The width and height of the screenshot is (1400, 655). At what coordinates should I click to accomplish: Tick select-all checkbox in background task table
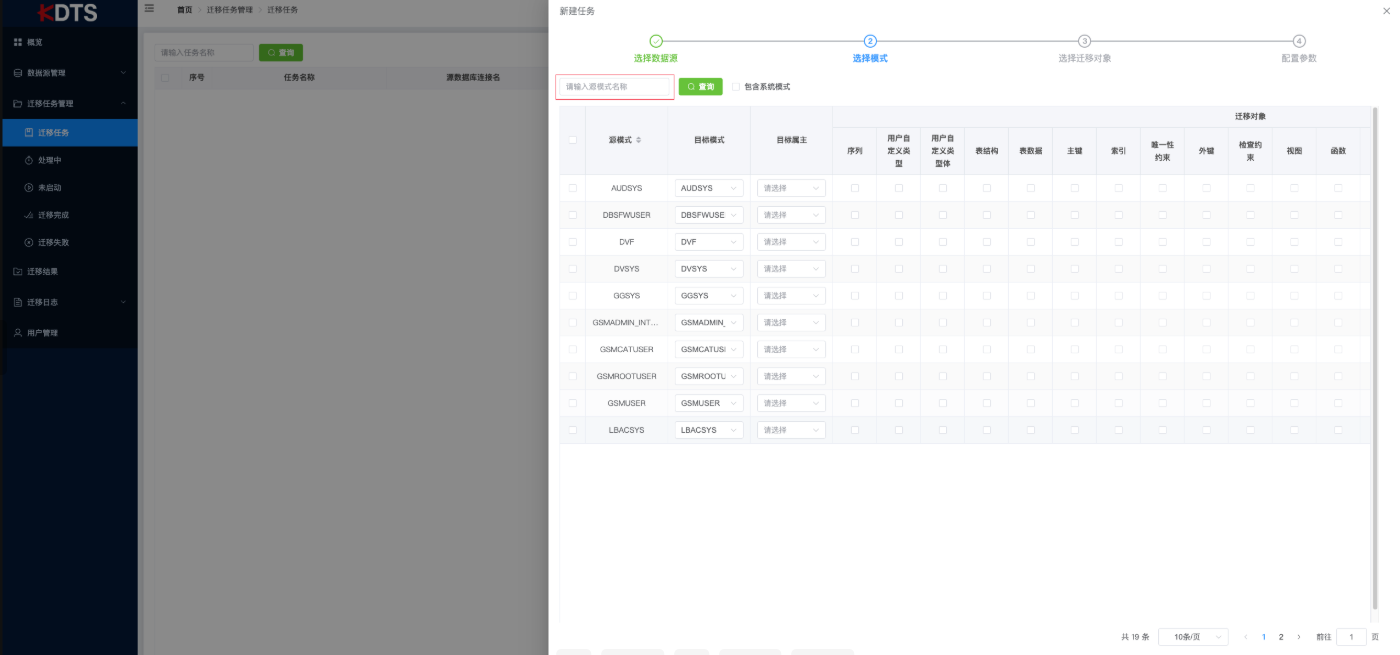(165, 77)
